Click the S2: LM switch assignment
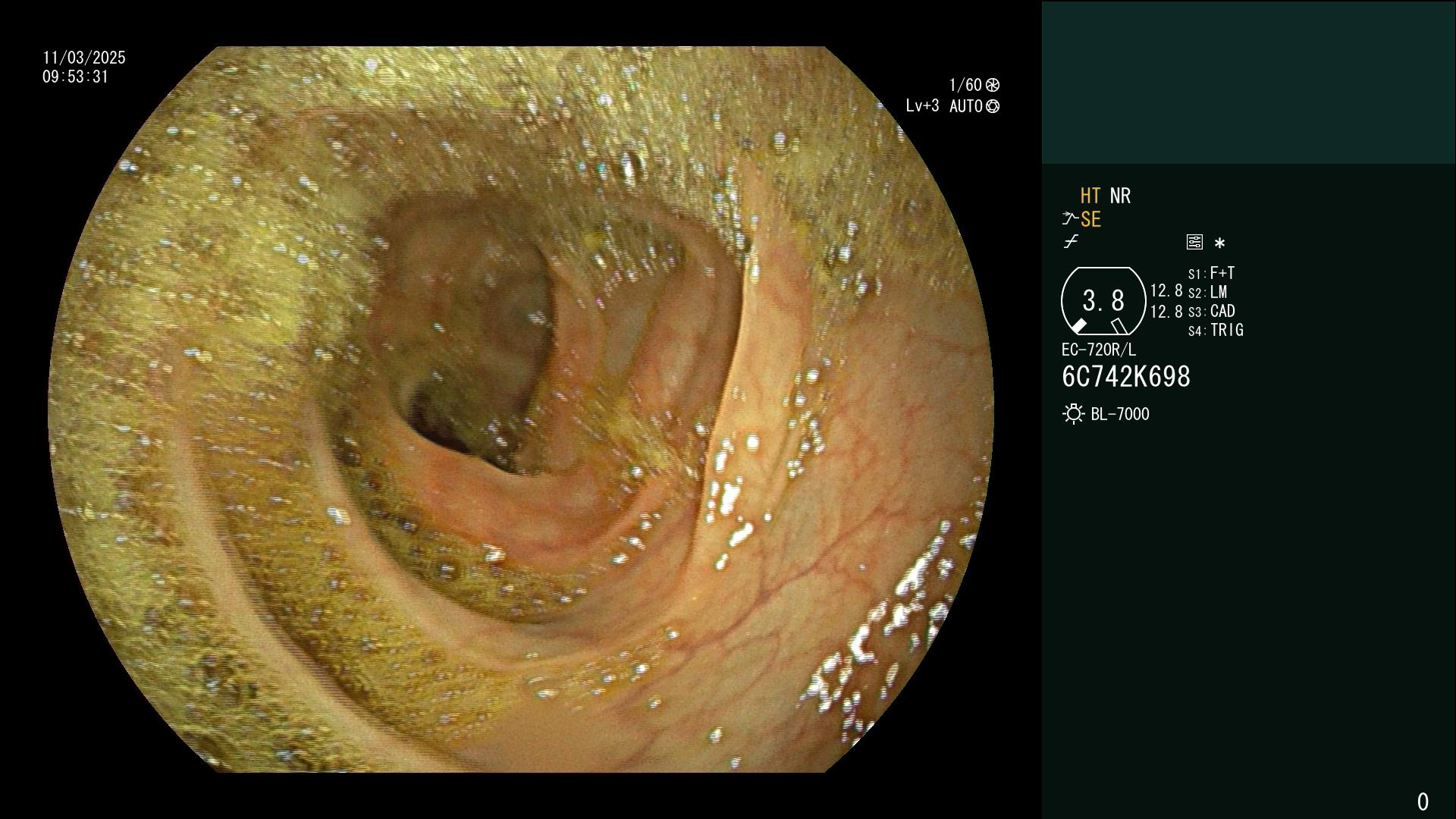The height and width of the screenshot is (819, 1456). 1207,292
